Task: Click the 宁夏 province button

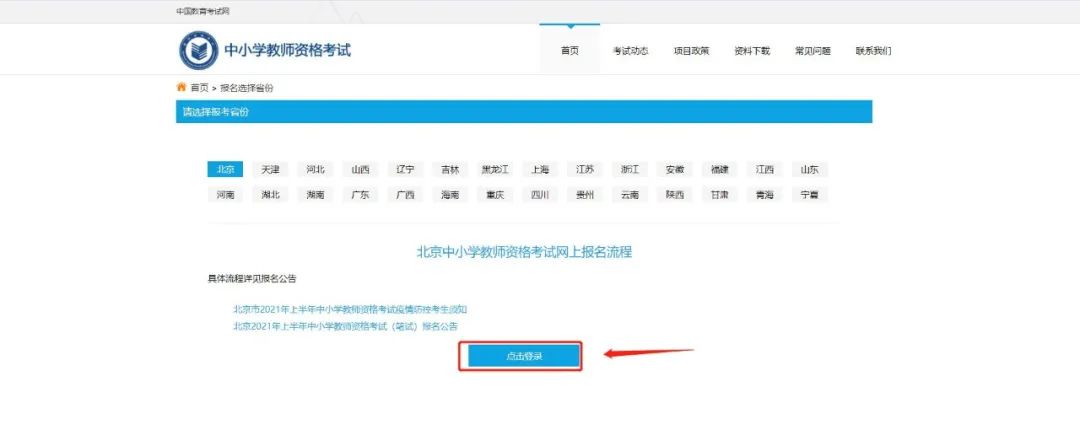Action: [809, 195]
